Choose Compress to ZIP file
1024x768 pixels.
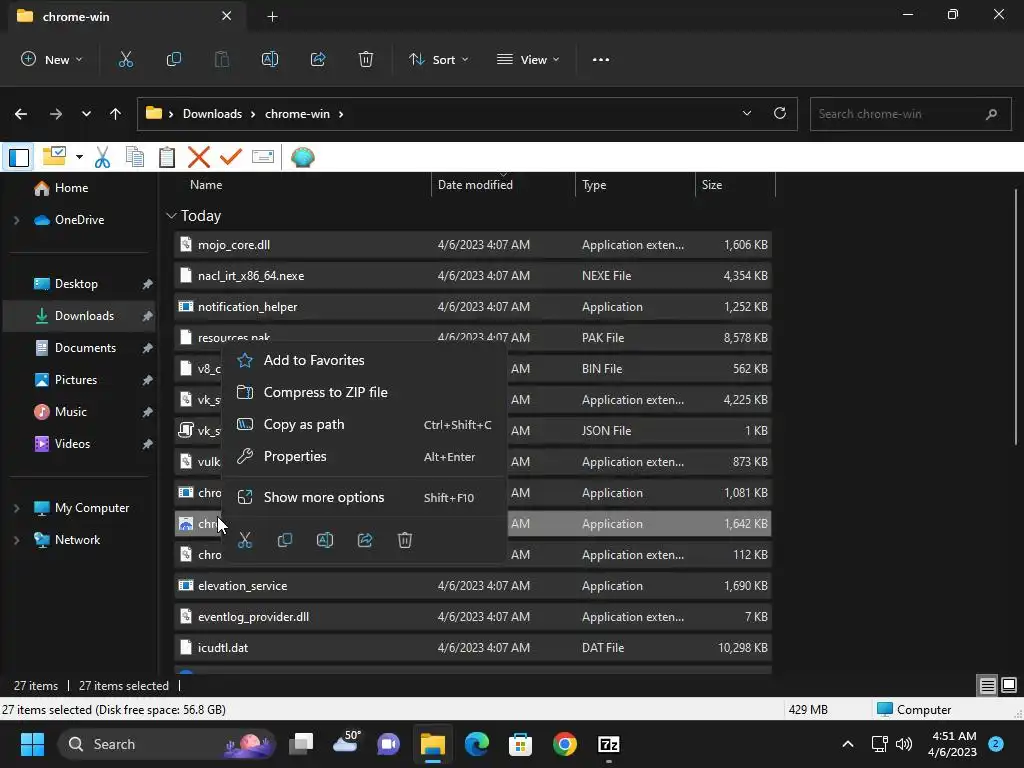click(364, 392)
